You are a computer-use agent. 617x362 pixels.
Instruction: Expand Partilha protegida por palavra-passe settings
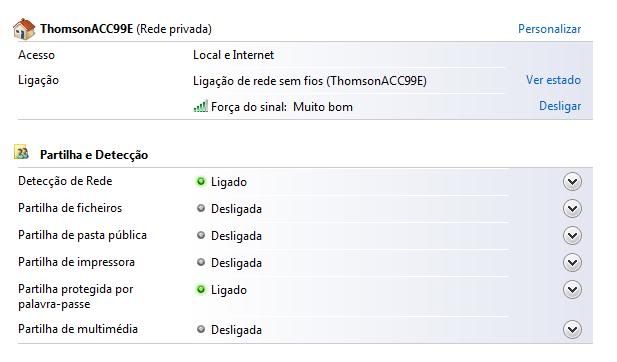[x=572, y=290]
